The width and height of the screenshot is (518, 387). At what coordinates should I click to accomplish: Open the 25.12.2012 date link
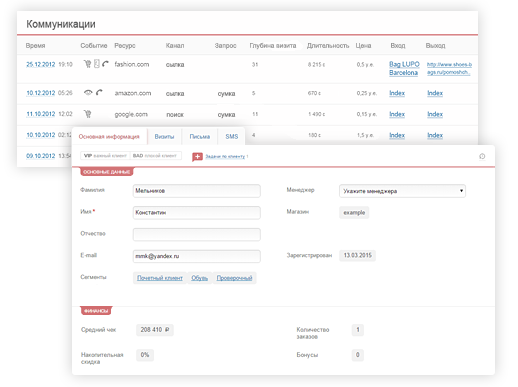pos(41,64)
